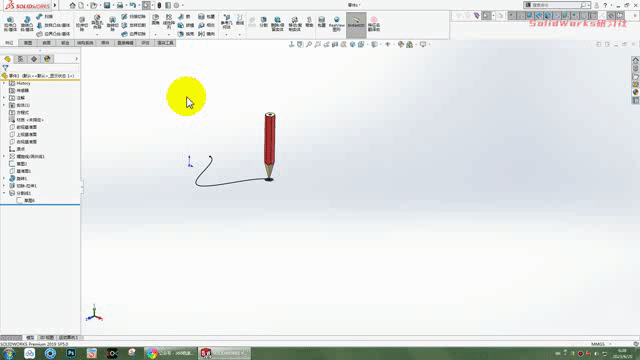Click the Curves tool in the ribbon
Image resolution: width=640 pixels, height=360 pixels.
(x=240, y=20)
